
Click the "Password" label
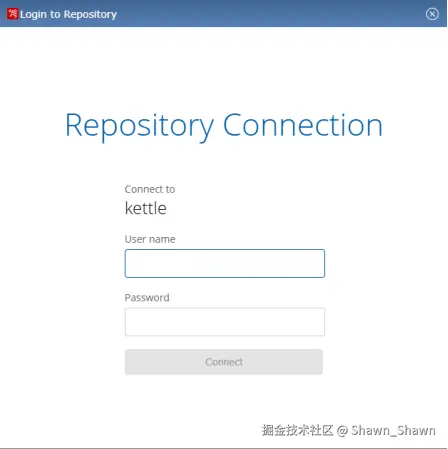point(147,298)
